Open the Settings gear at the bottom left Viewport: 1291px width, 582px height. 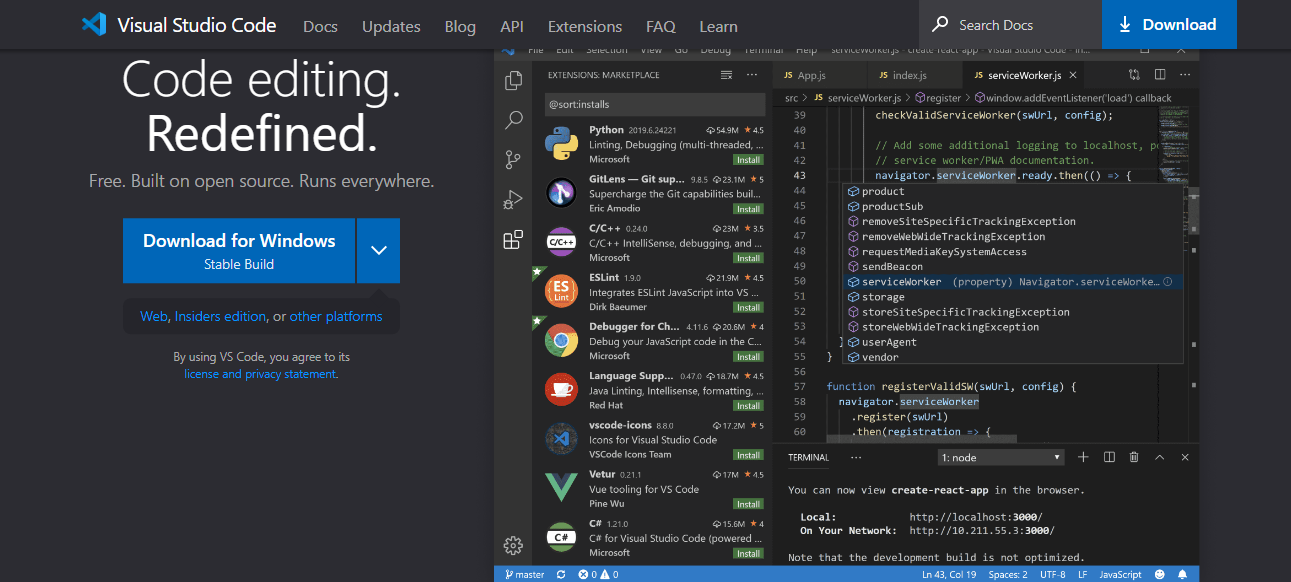(x=513, y=546)
